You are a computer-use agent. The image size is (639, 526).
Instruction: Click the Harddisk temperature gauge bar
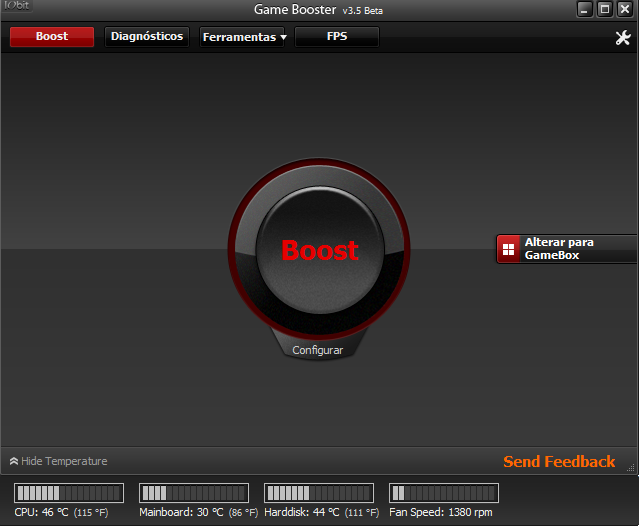coord(318,493)
